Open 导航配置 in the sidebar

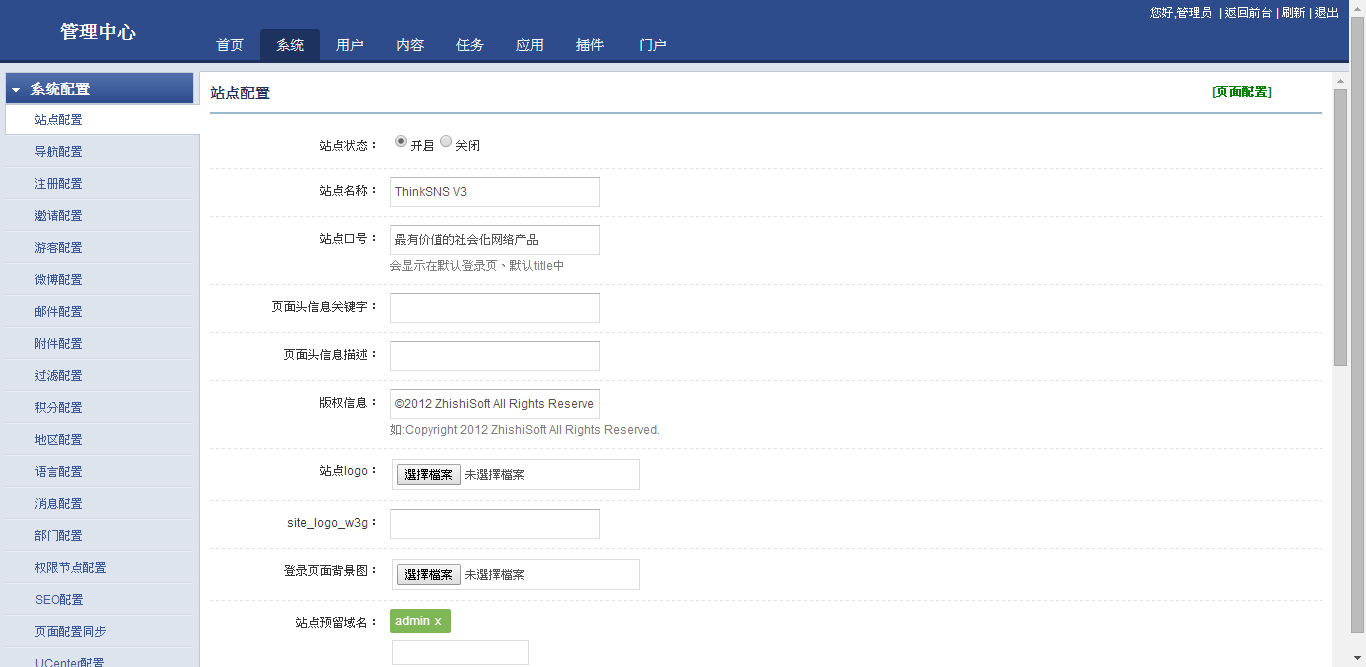pos(58,152)
